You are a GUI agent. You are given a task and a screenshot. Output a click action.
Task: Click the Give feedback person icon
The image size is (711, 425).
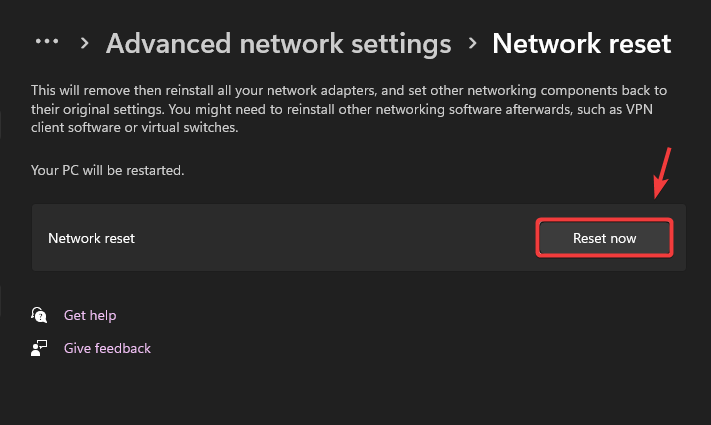[x=40, y=348]
